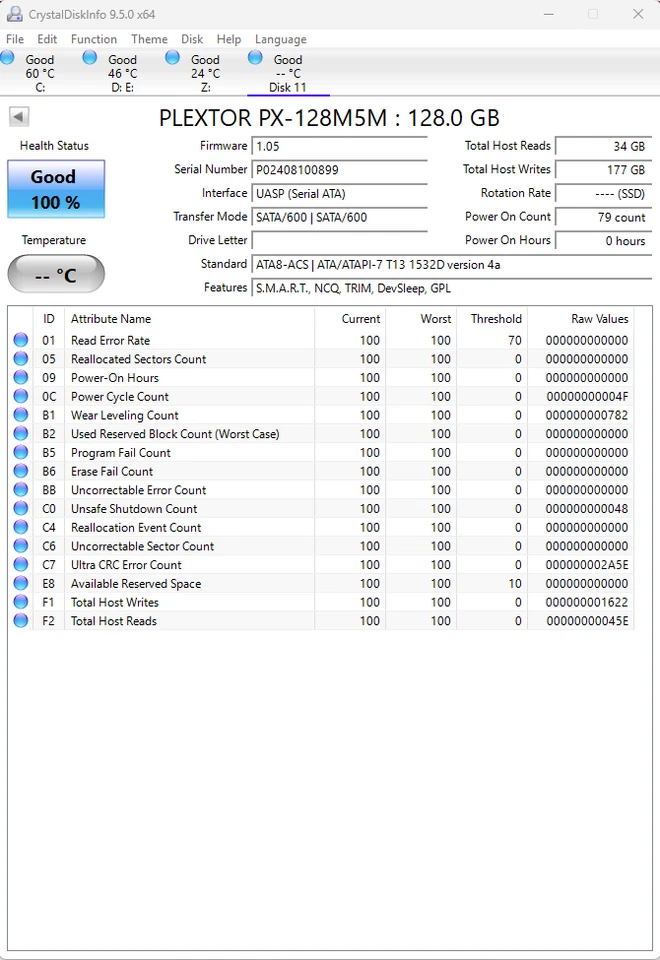
Task: Click Power On Count value 79 count
Action: click(x=603, y=217)
